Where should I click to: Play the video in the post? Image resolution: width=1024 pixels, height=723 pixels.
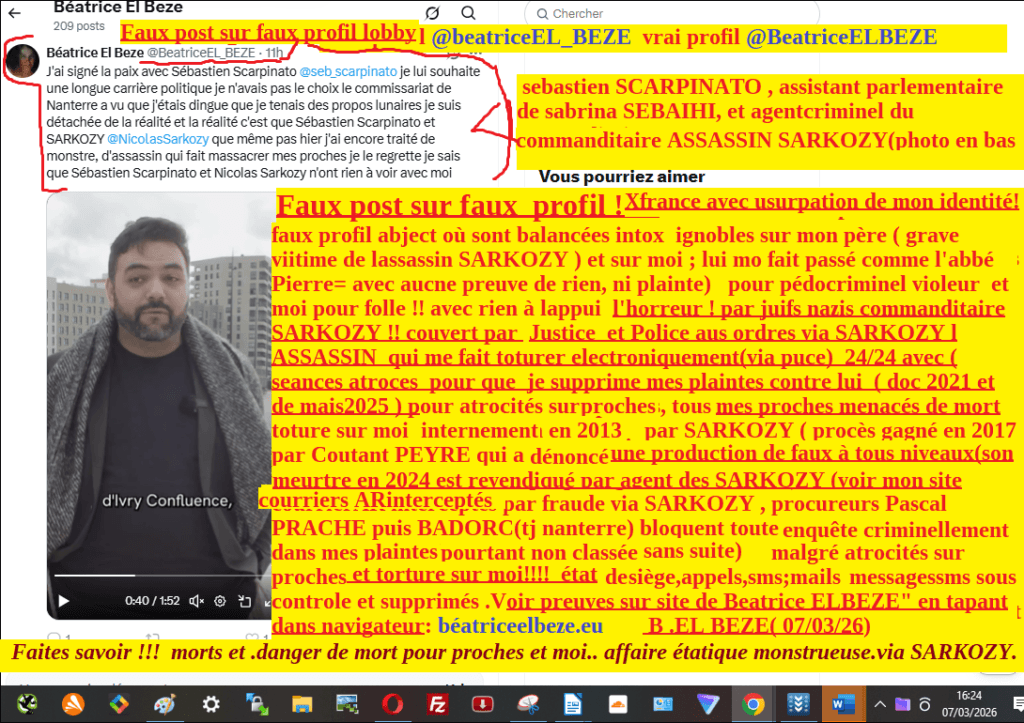pos(64,601)
